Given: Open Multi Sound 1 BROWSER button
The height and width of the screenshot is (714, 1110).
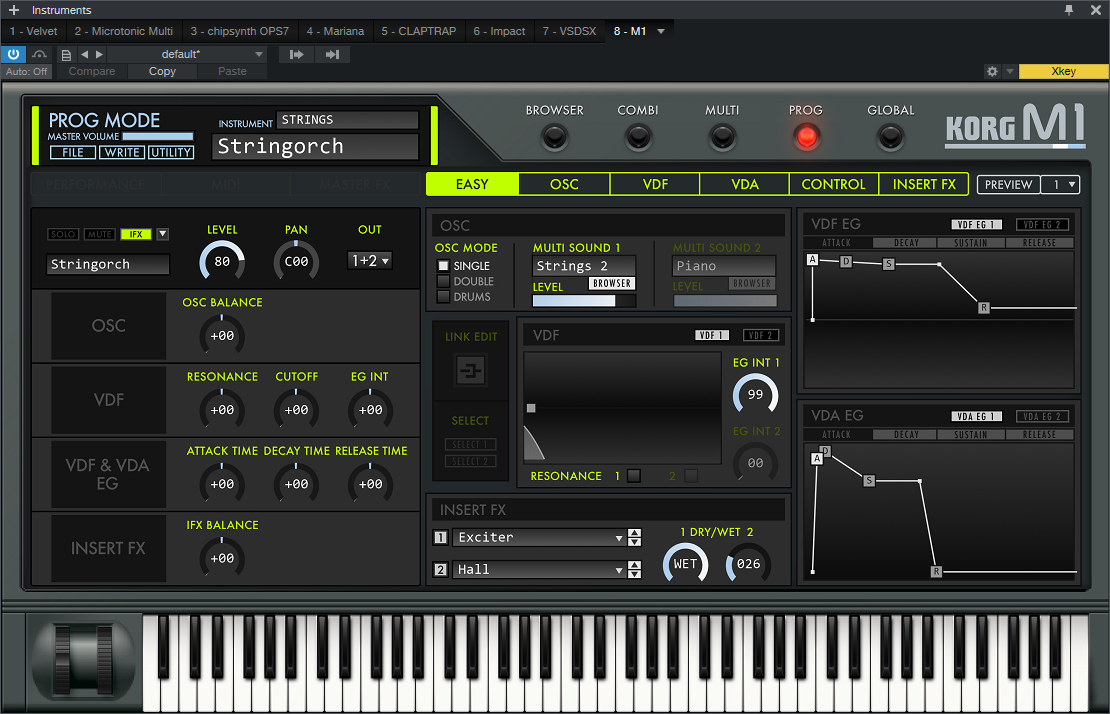Looking at the screenshot, I should (x=612, y=283).
